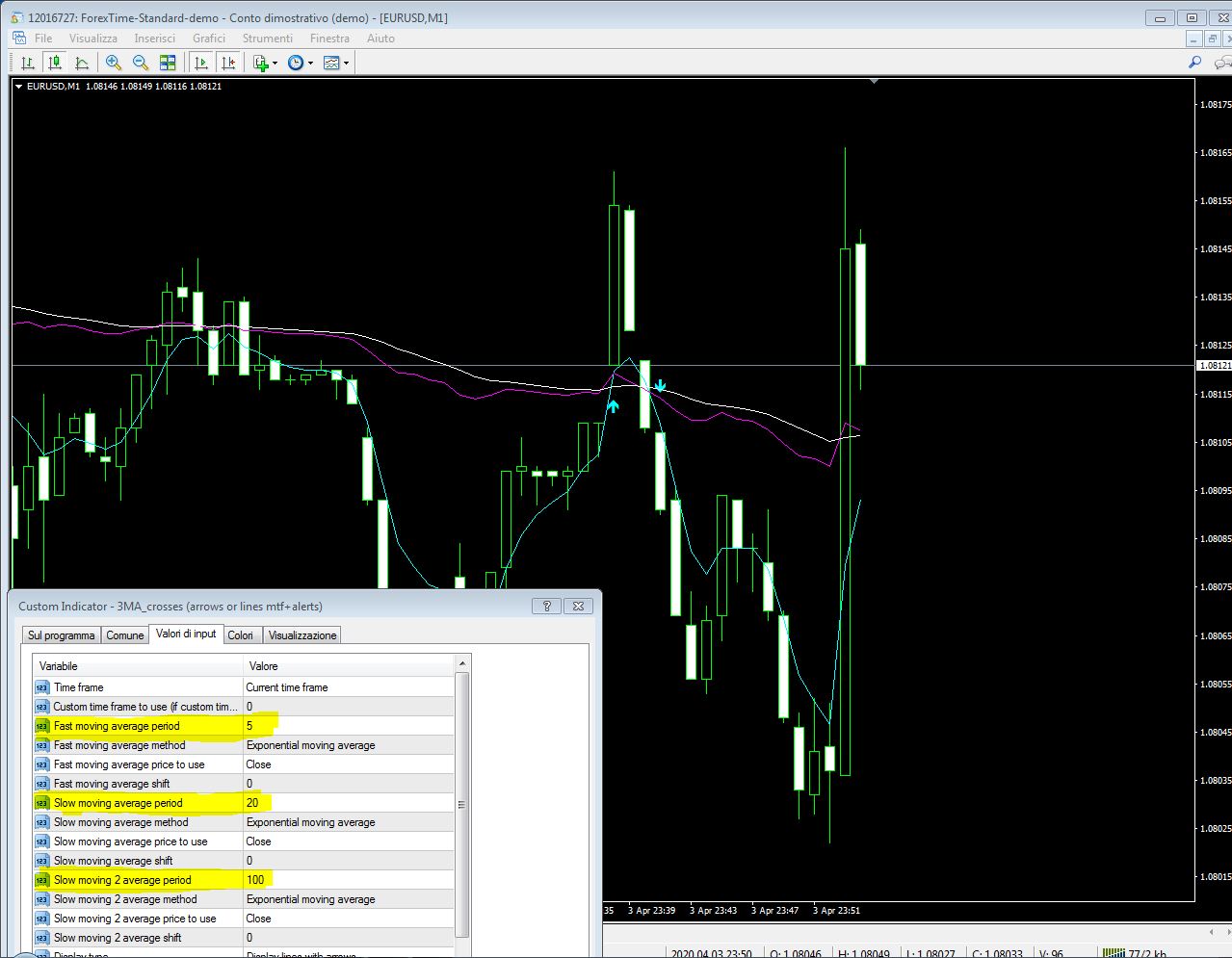Click Fast moving average method value

pyautogui.click(x=310, y=745)
